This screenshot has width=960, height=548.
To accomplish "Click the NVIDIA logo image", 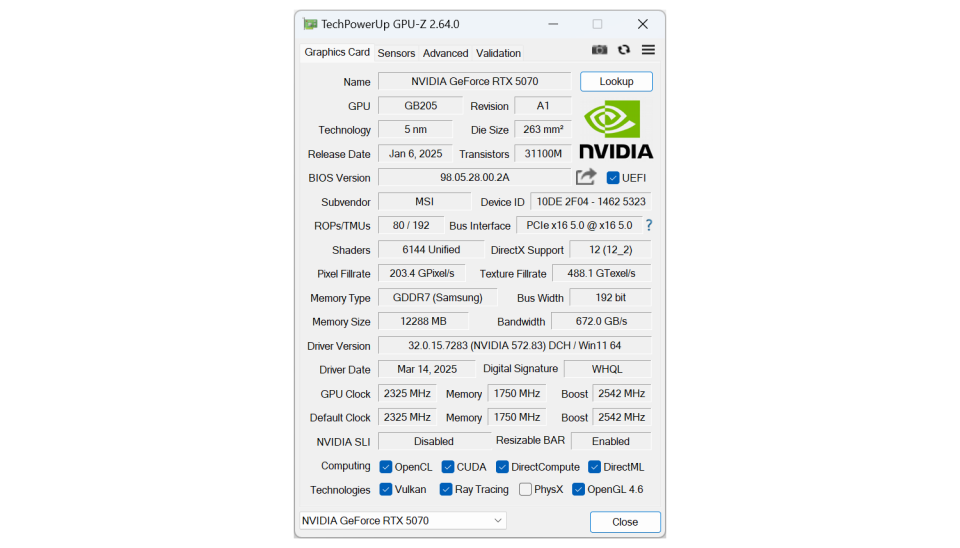I will pyautogui.click(x=616, y=129).
